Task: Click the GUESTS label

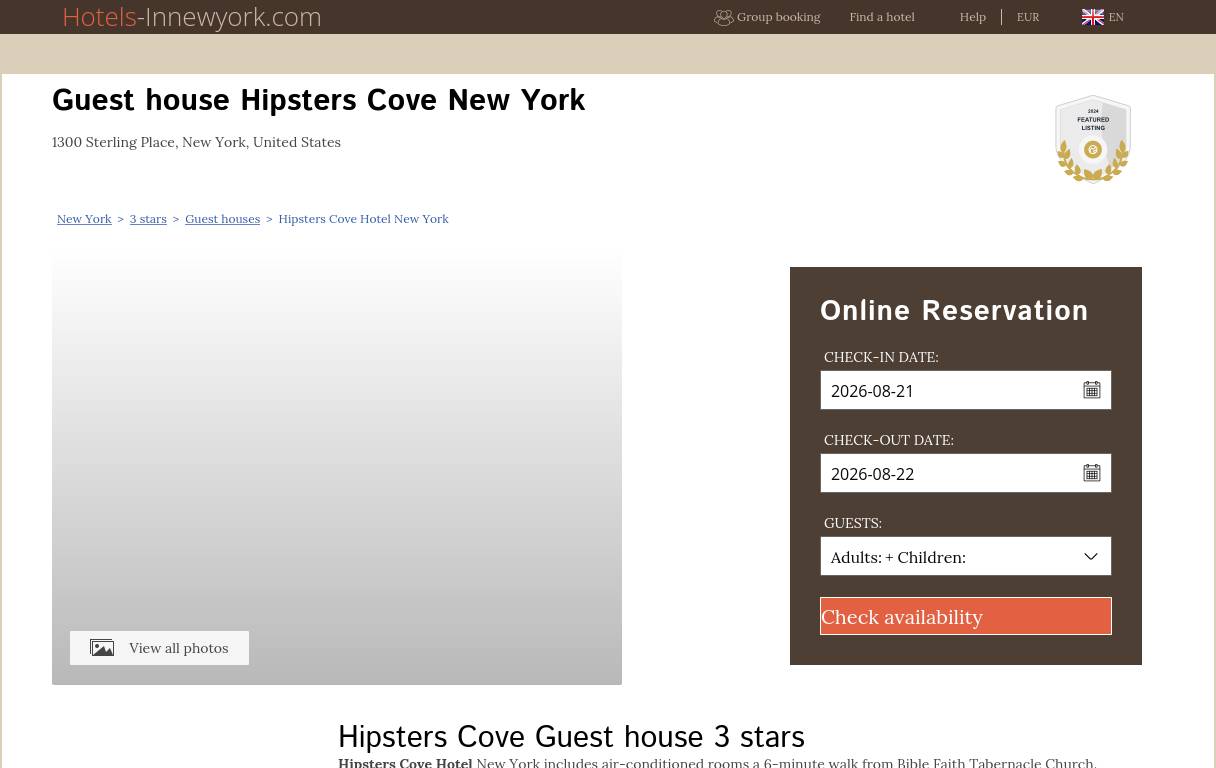Action: pyautogui.click(x=853, y=523)
